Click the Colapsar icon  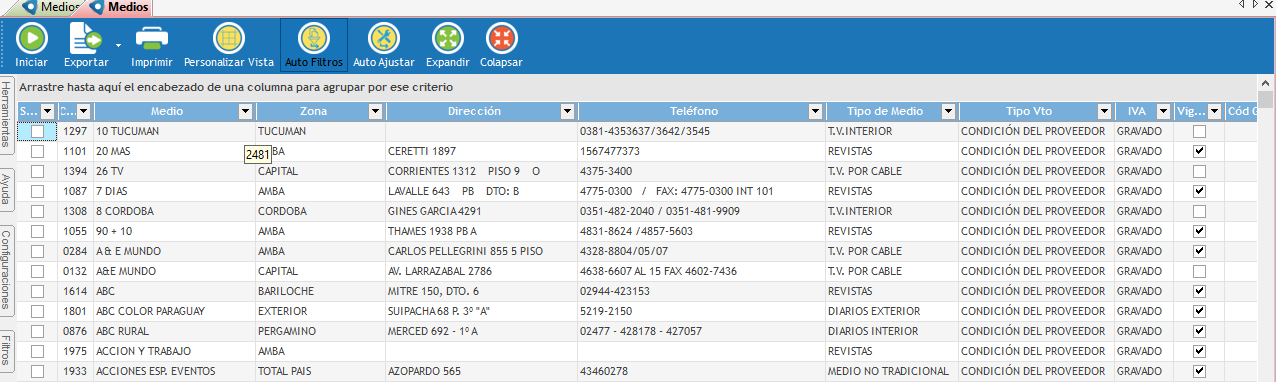click(x=501, y=38)
